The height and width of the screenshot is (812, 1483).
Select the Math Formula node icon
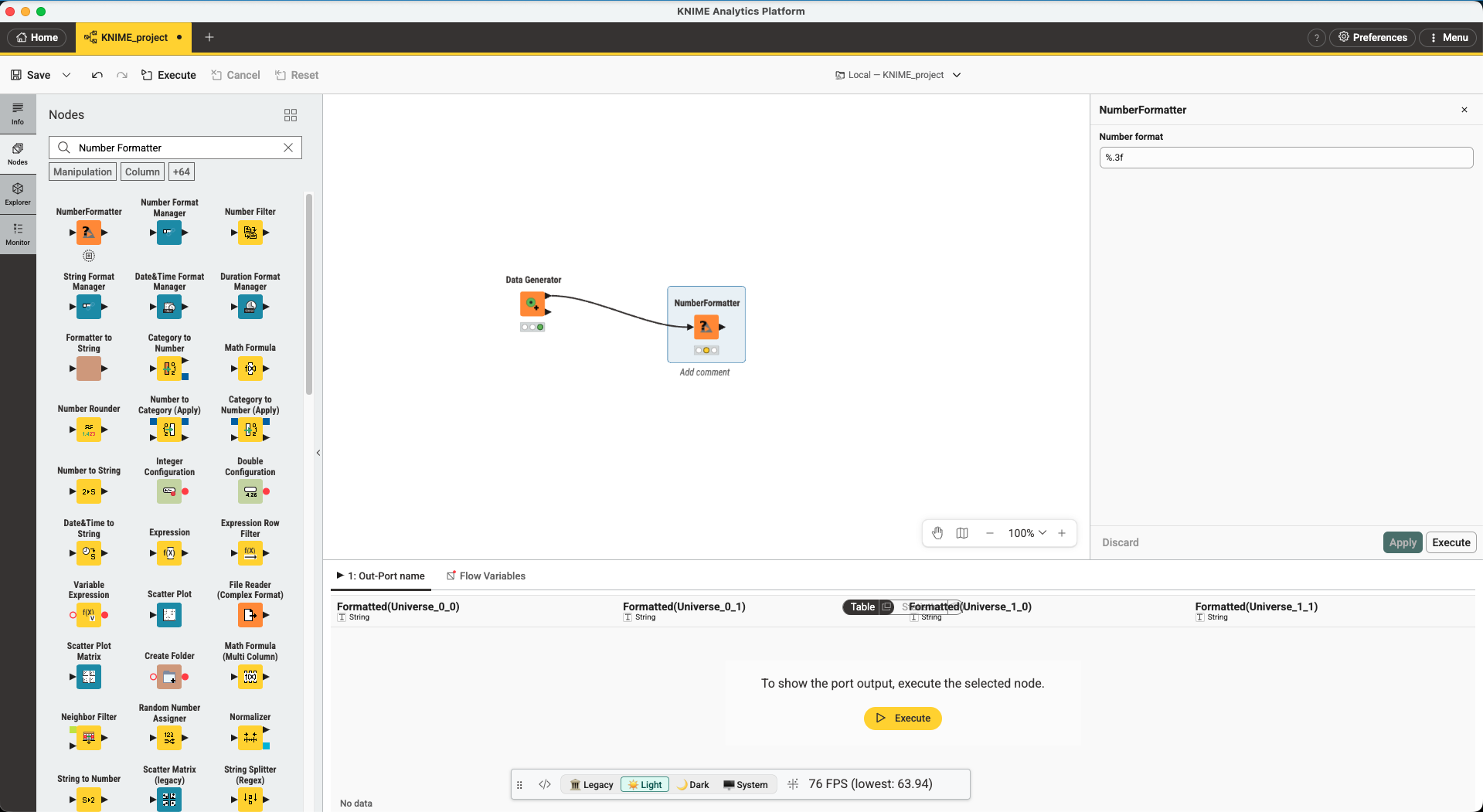(x=250, y=369)
